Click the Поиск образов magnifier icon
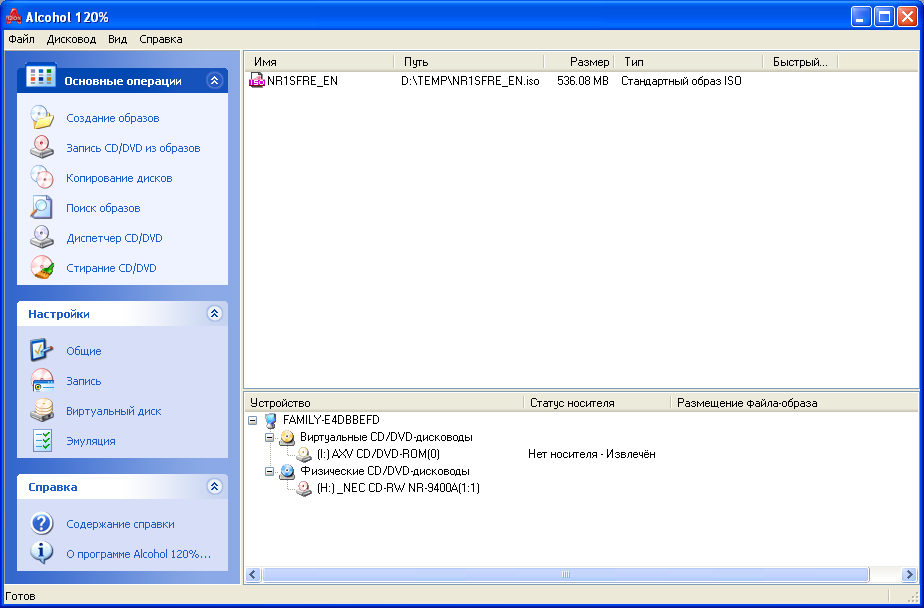The width and height of the screenshot is (924, 608). [42, 208]
